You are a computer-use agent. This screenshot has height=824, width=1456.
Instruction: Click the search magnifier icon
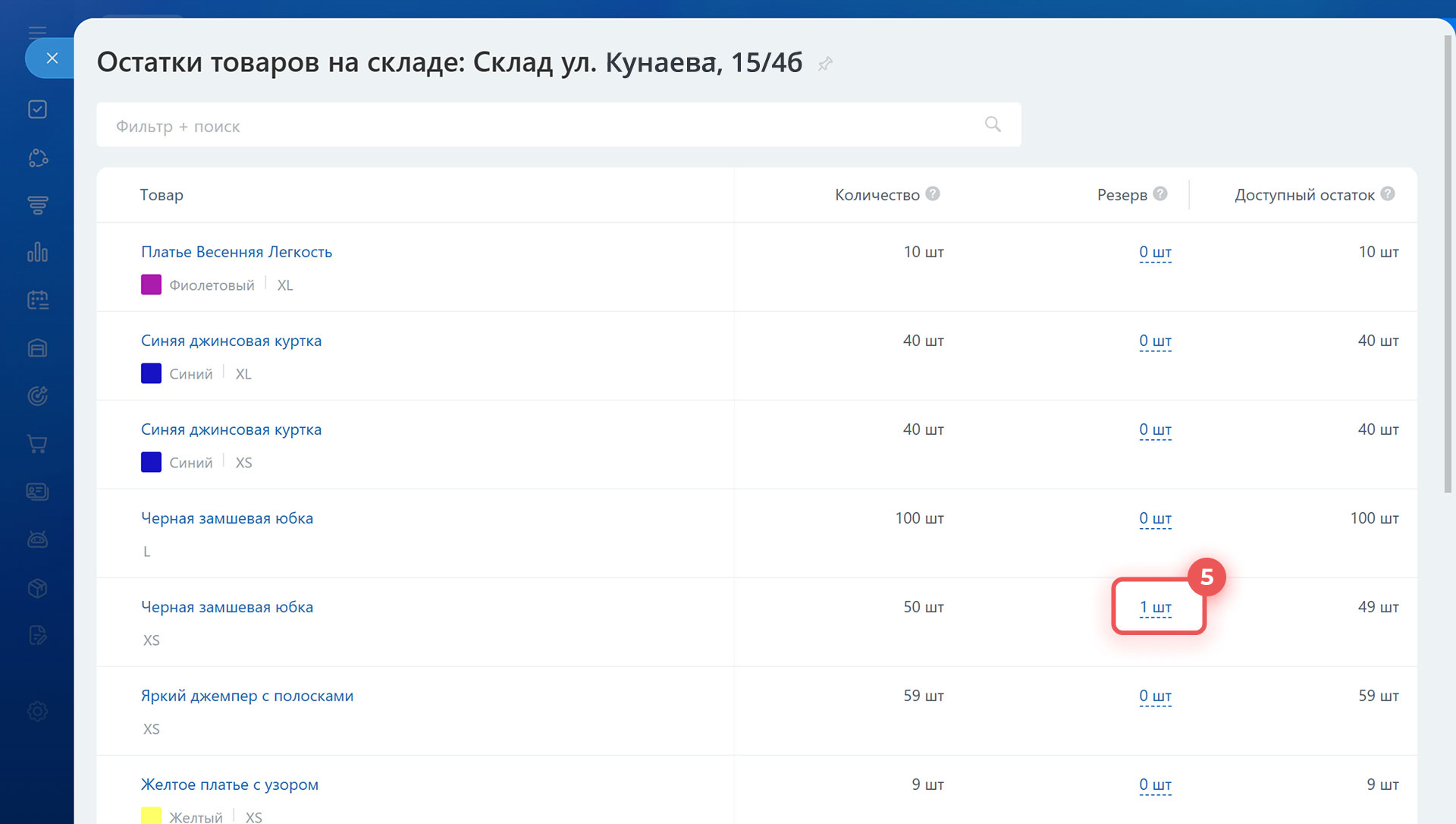click(993, 124)
